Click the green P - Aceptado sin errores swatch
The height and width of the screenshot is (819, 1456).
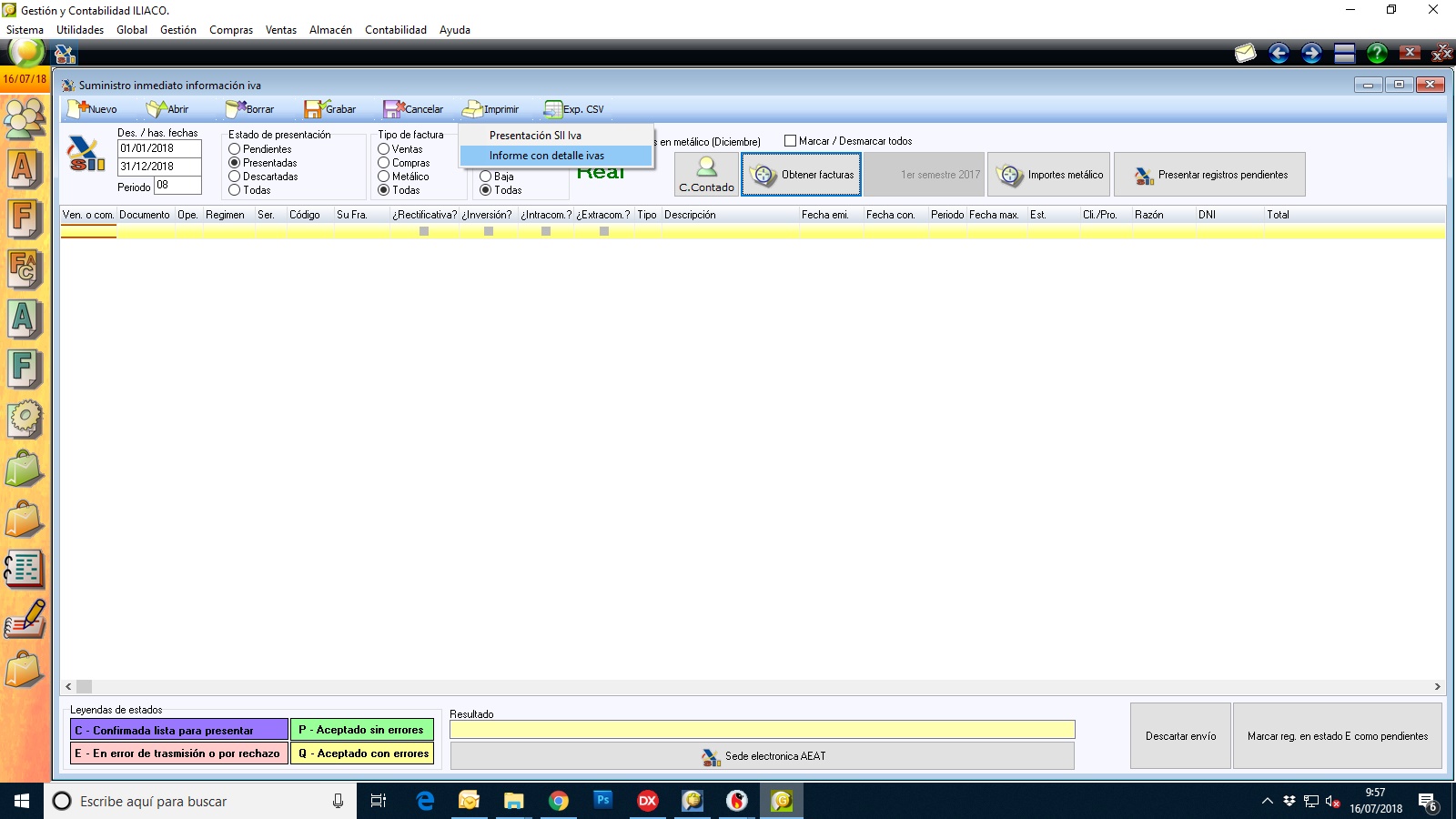(362, 730)
